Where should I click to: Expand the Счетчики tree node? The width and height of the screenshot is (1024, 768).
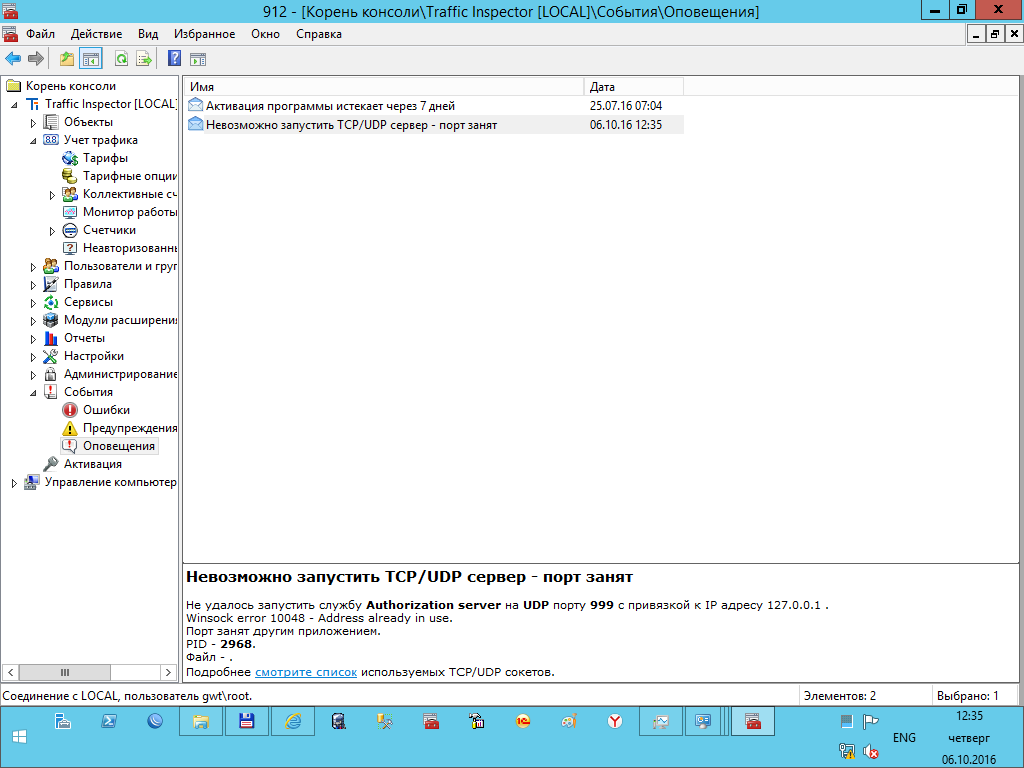(52, 231)
